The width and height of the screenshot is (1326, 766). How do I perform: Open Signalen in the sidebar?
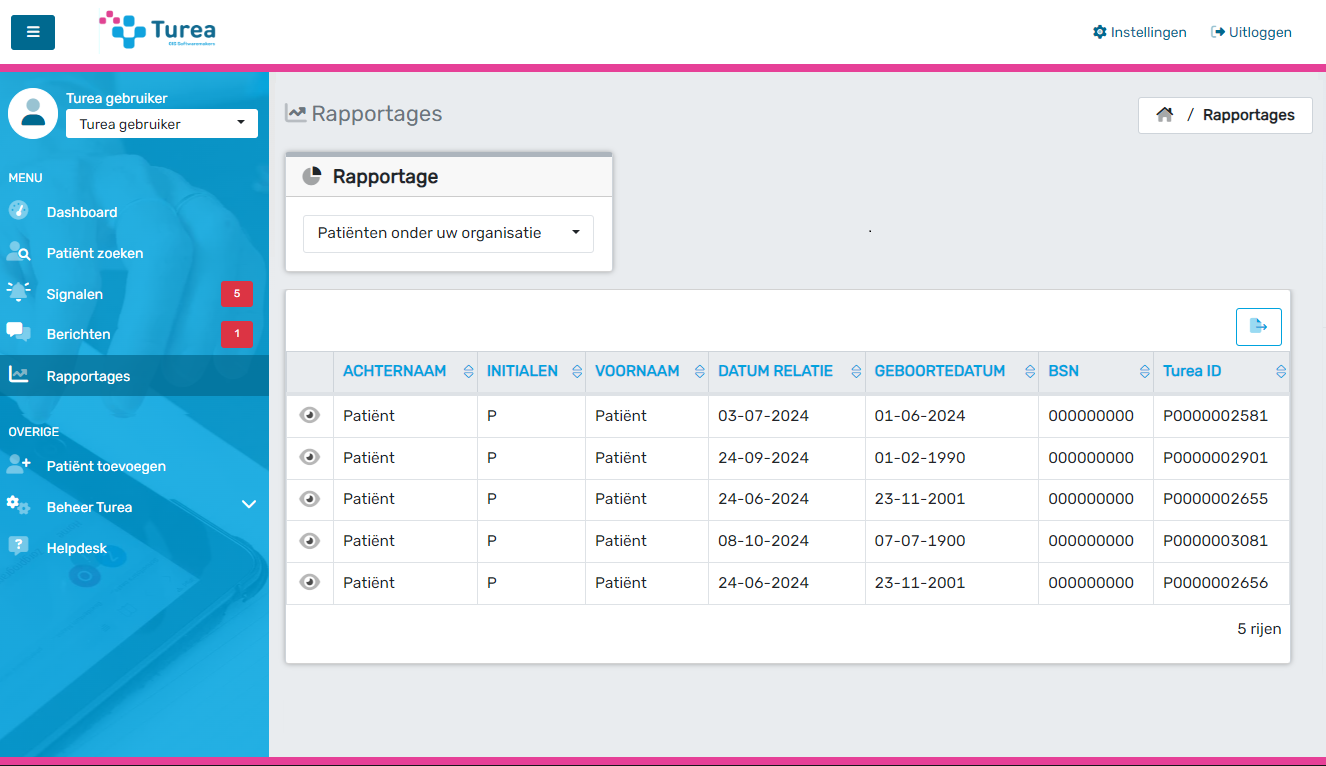point(134,294)
